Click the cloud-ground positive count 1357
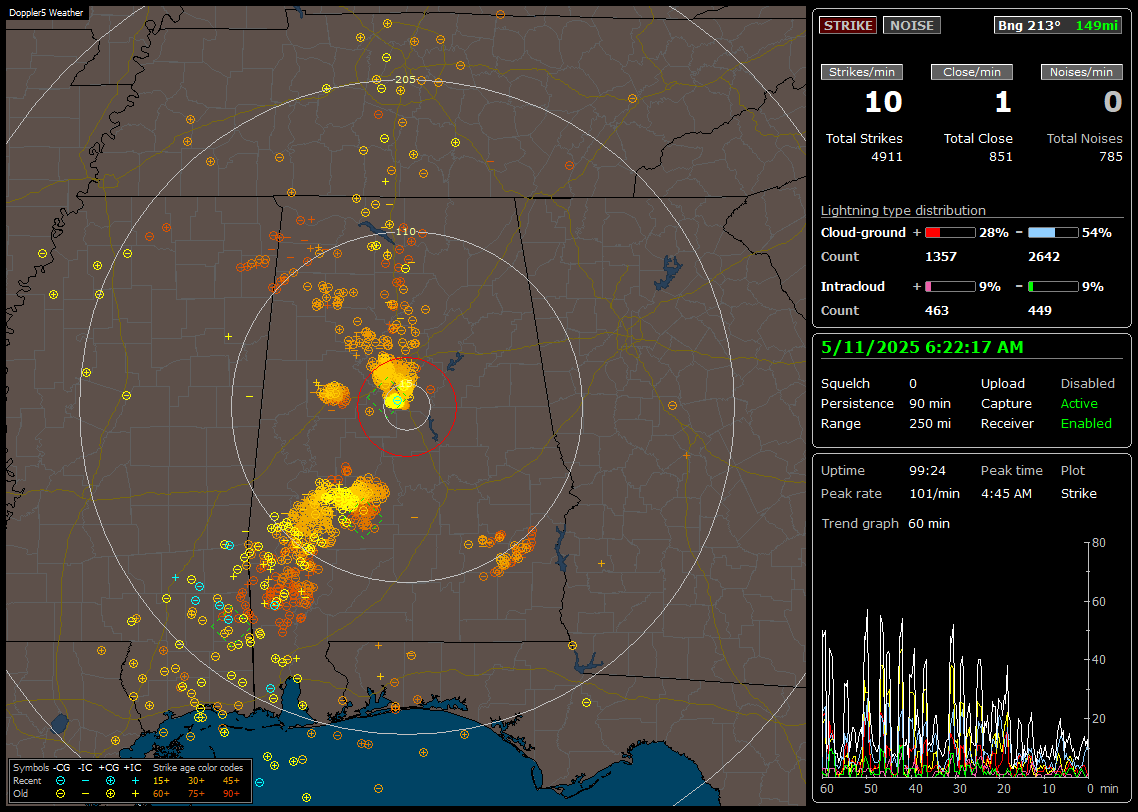1138x812 pixels. click(x=941, y=257)
